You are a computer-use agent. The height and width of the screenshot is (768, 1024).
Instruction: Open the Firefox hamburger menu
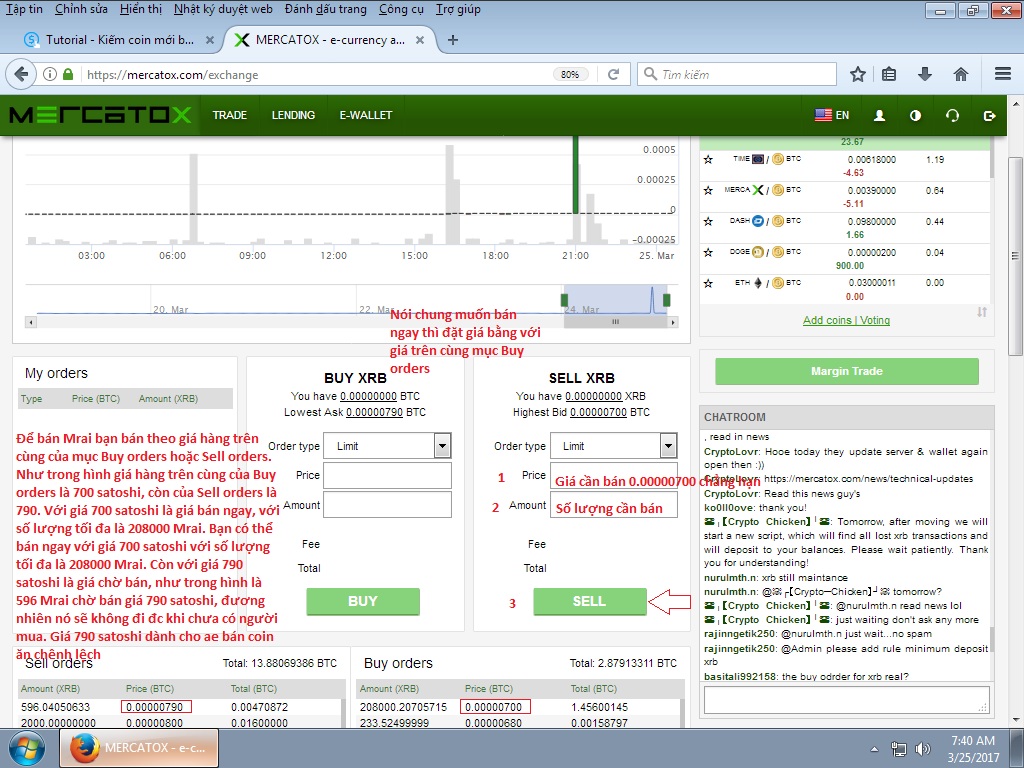(1003, 74)
